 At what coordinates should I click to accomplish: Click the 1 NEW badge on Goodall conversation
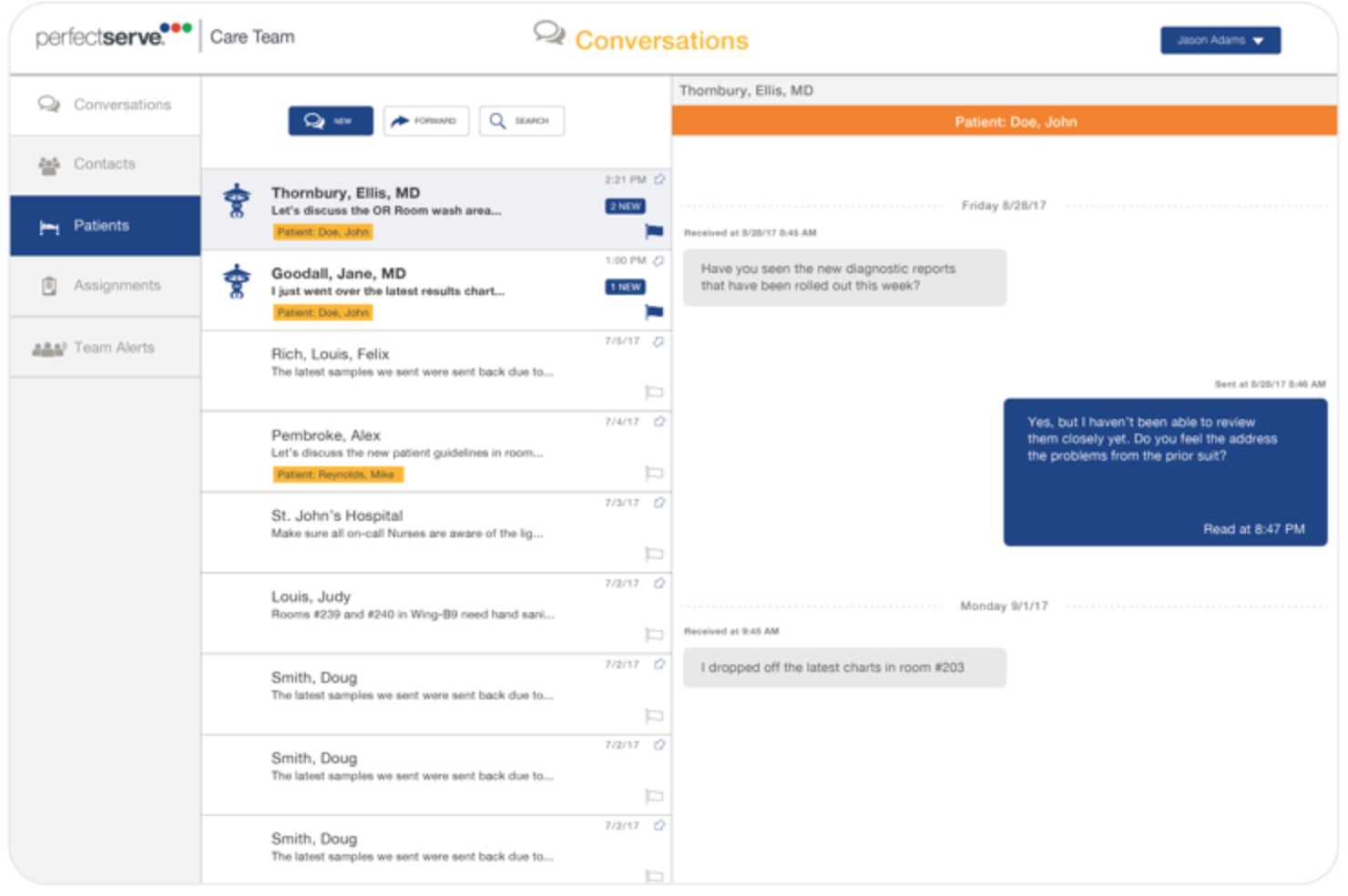(x=626, y=287)
